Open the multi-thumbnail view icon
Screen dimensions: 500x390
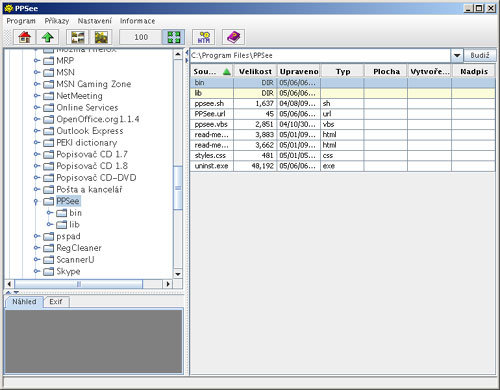point(78,37)
